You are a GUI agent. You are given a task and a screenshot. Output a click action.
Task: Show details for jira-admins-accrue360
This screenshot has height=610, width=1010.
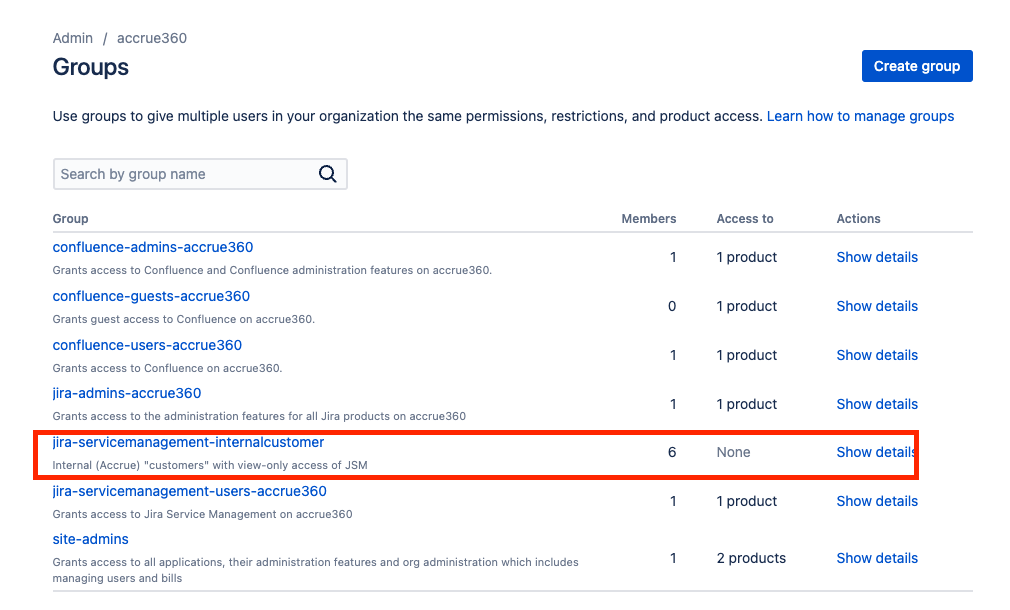(x=877, y=404)
